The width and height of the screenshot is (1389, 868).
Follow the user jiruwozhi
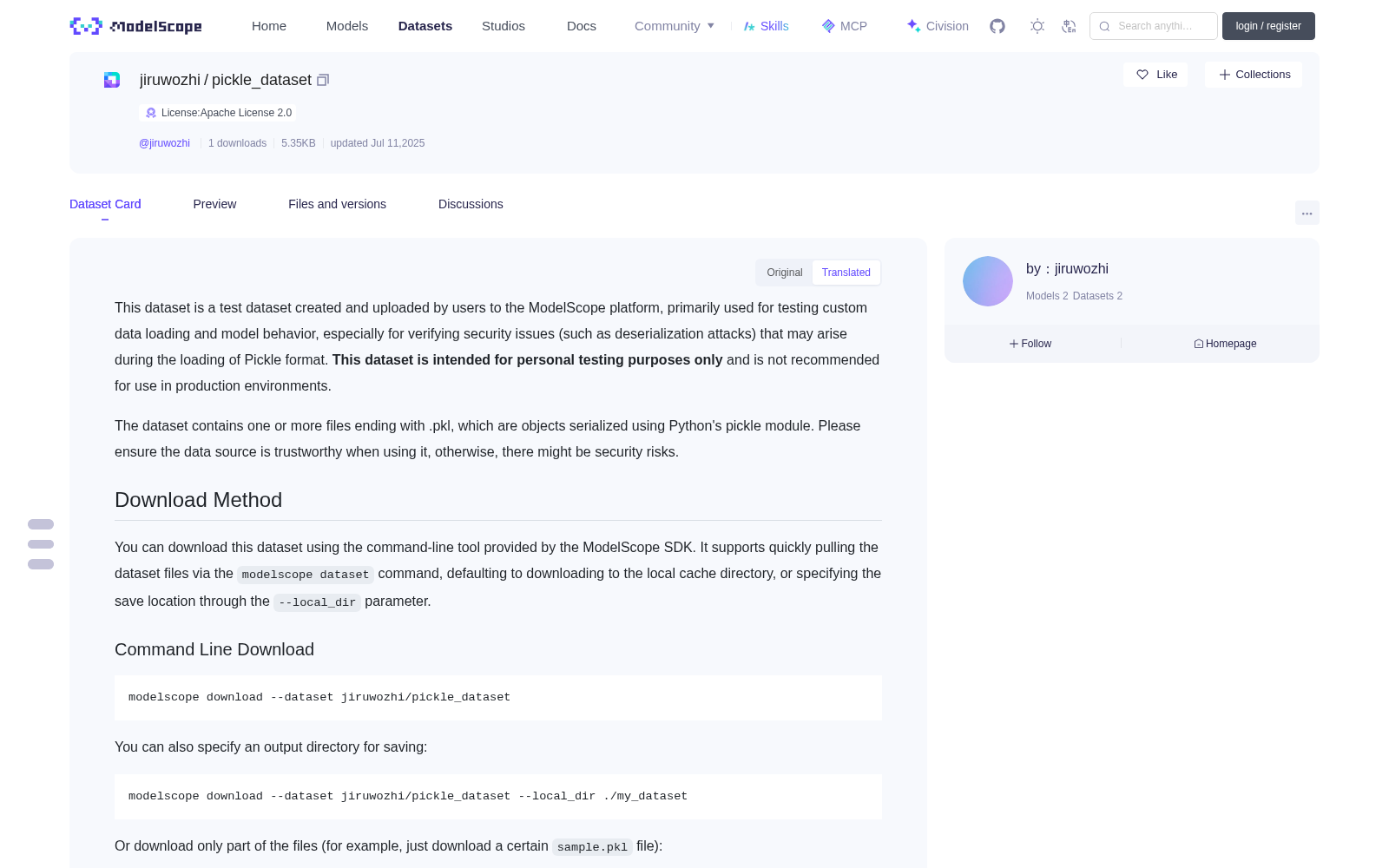click(1030, 344)
